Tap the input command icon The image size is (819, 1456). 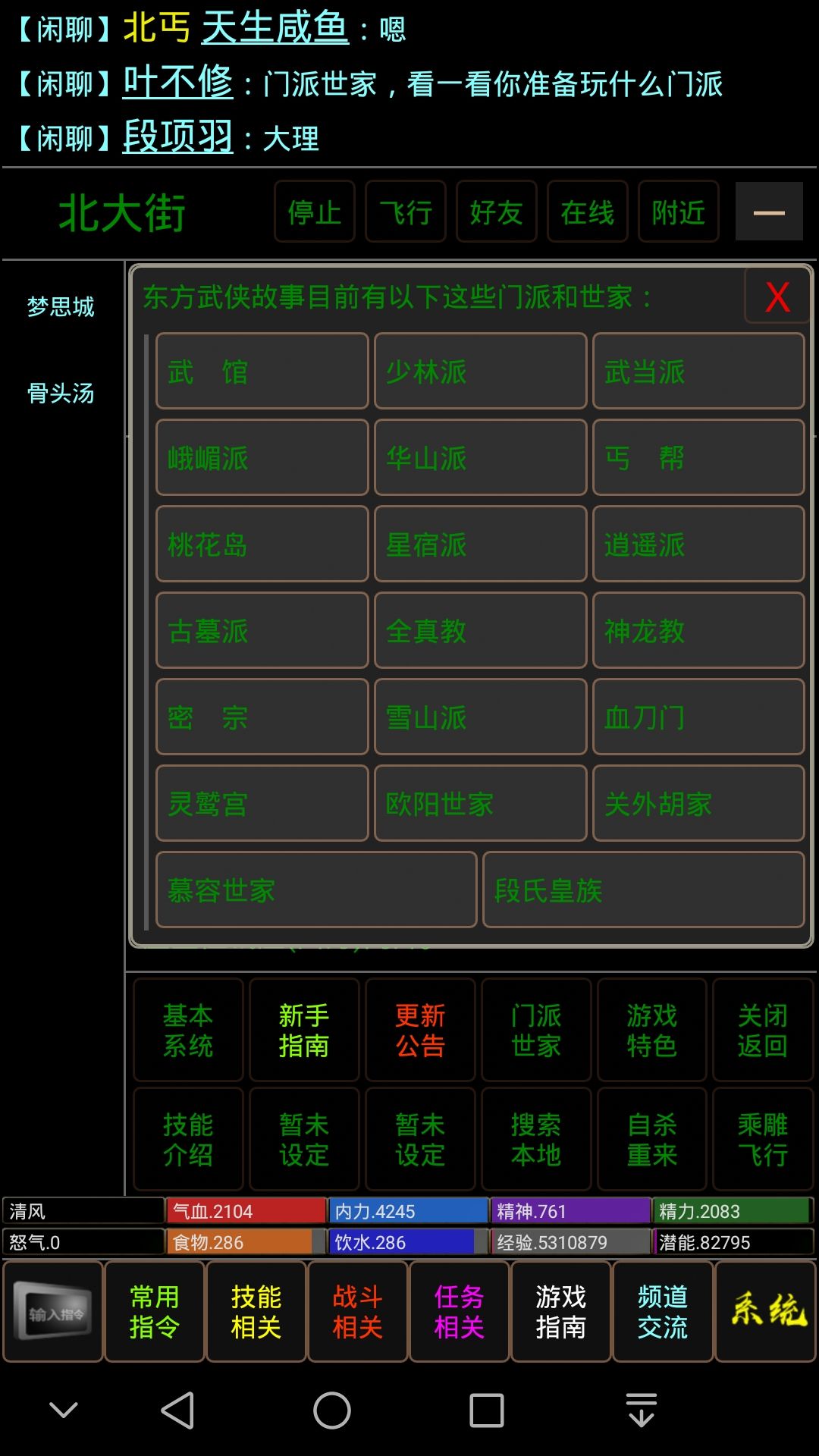(53, 1311)
